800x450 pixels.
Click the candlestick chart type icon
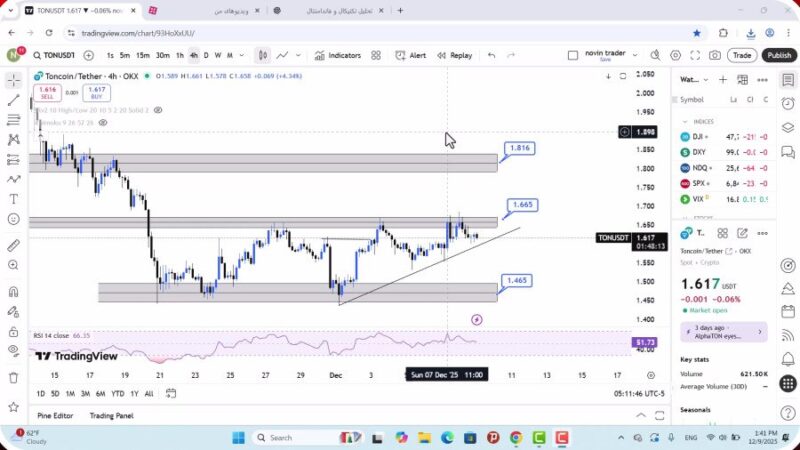coord(262,56)
